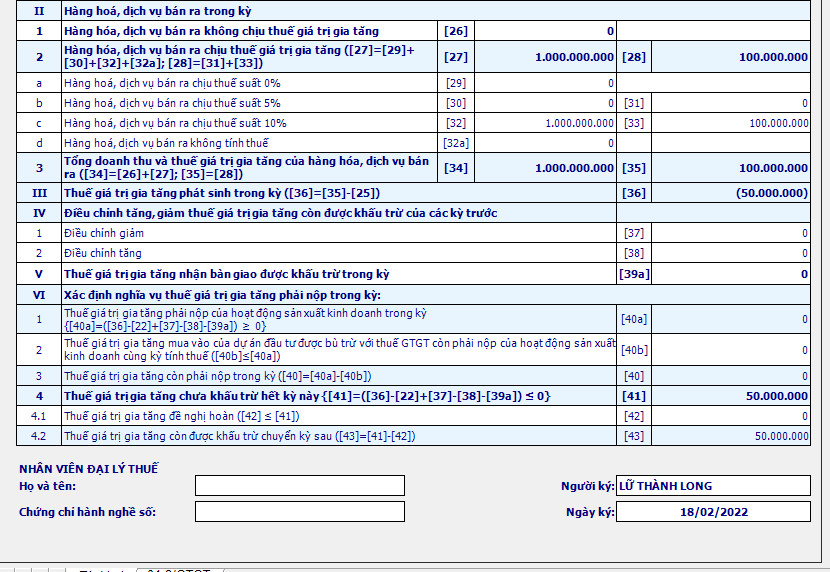Screen dimensions: 830x572
Task: Click the 'NHÂN VIÊN ĐẠI LÝ THUẾ' heading
Action: [x=88, y=469]
